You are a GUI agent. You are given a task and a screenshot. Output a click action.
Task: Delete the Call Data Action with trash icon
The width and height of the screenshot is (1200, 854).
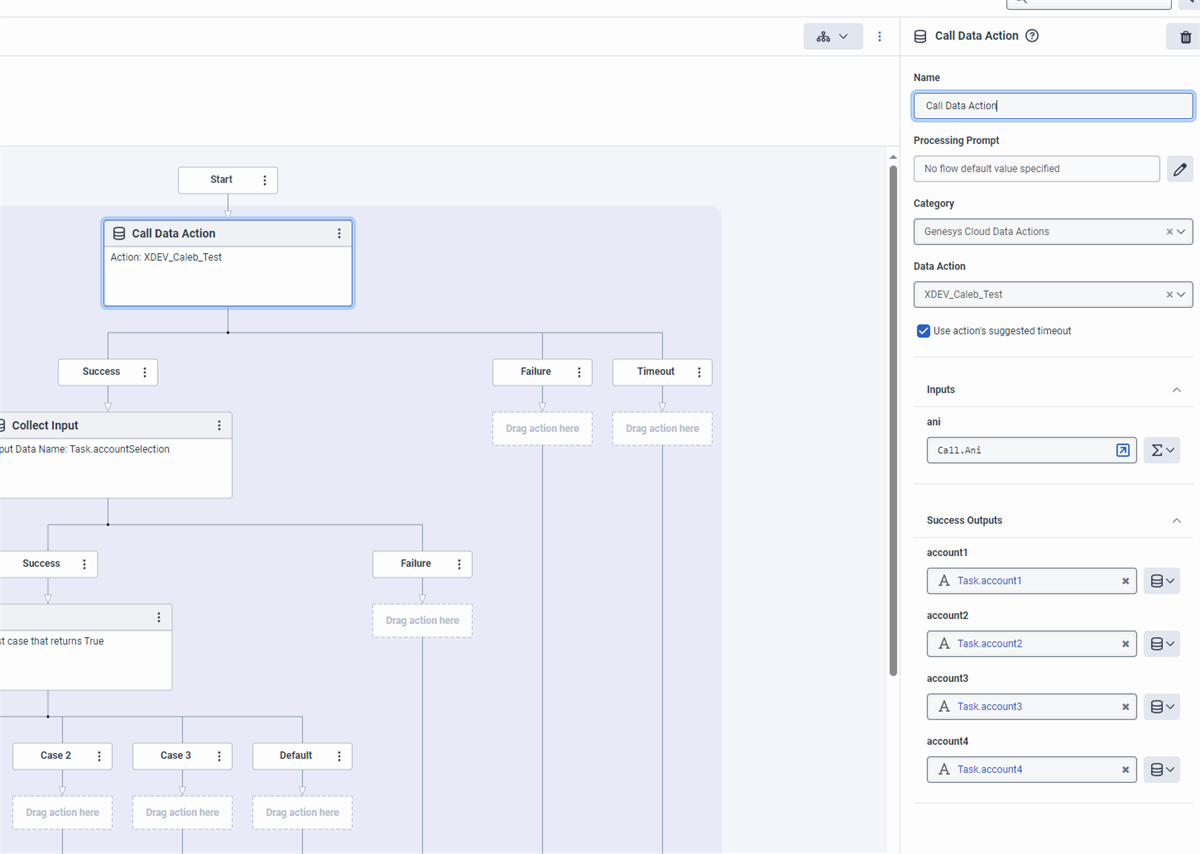[1185, 37]
